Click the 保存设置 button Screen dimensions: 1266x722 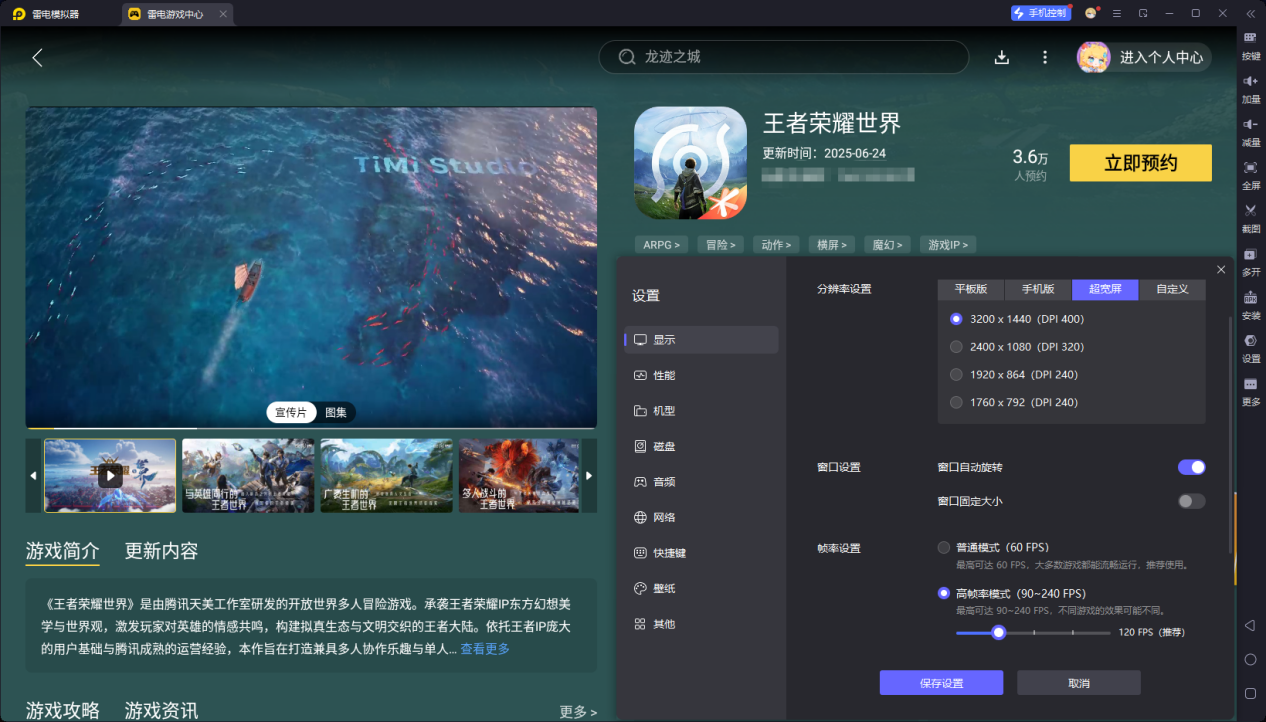pos(941,683)
